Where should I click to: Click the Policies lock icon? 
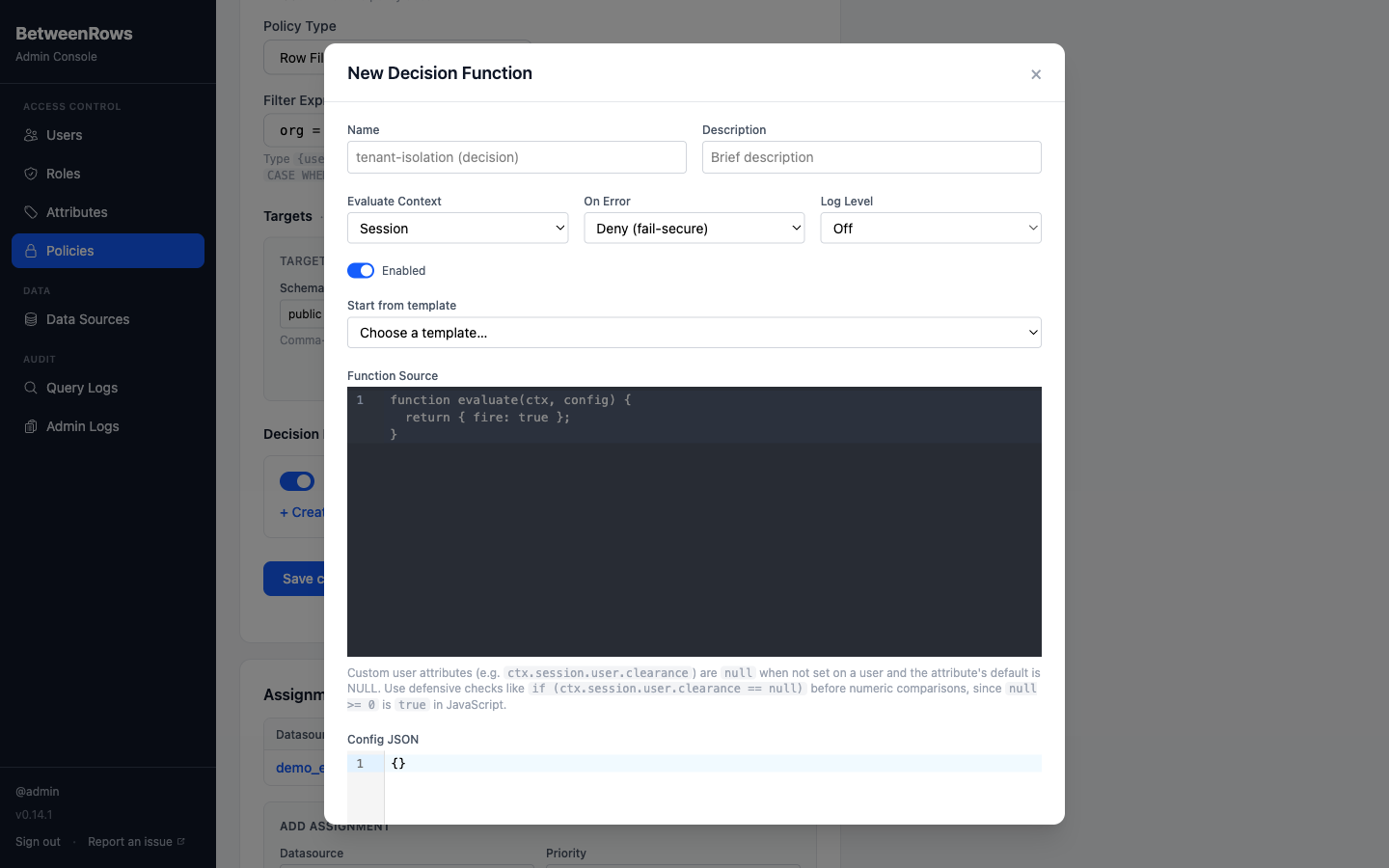pyautogui.click(x=33, y=251)
